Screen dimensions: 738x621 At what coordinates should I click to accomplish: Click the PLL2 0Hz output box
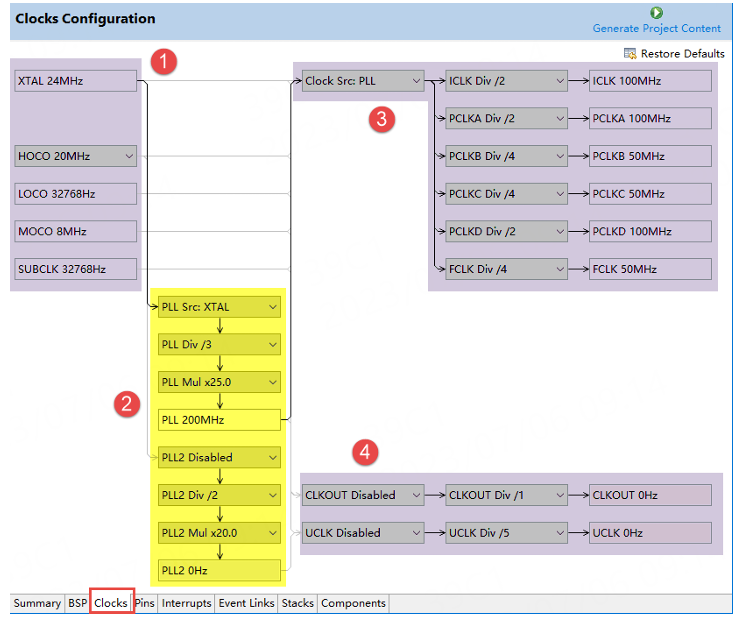coord(219,571)
